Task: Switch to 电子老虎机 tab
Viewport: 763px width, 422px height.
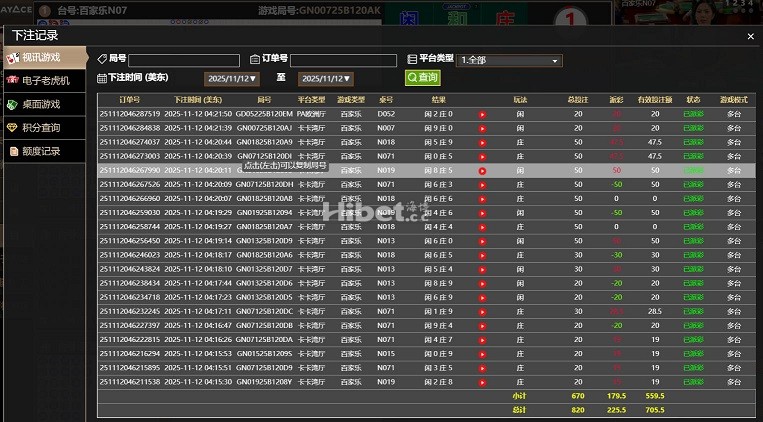Action: point(44,80)
